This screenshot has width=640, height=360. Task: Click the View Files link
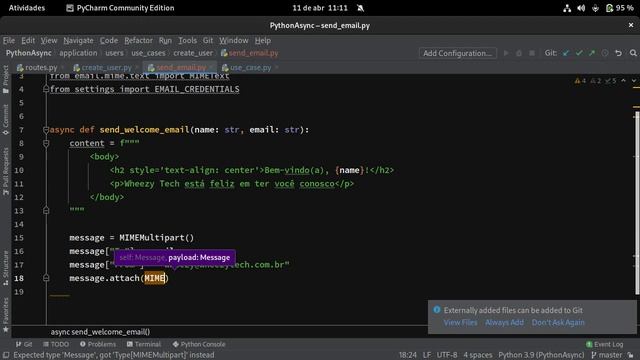(460, 322)
